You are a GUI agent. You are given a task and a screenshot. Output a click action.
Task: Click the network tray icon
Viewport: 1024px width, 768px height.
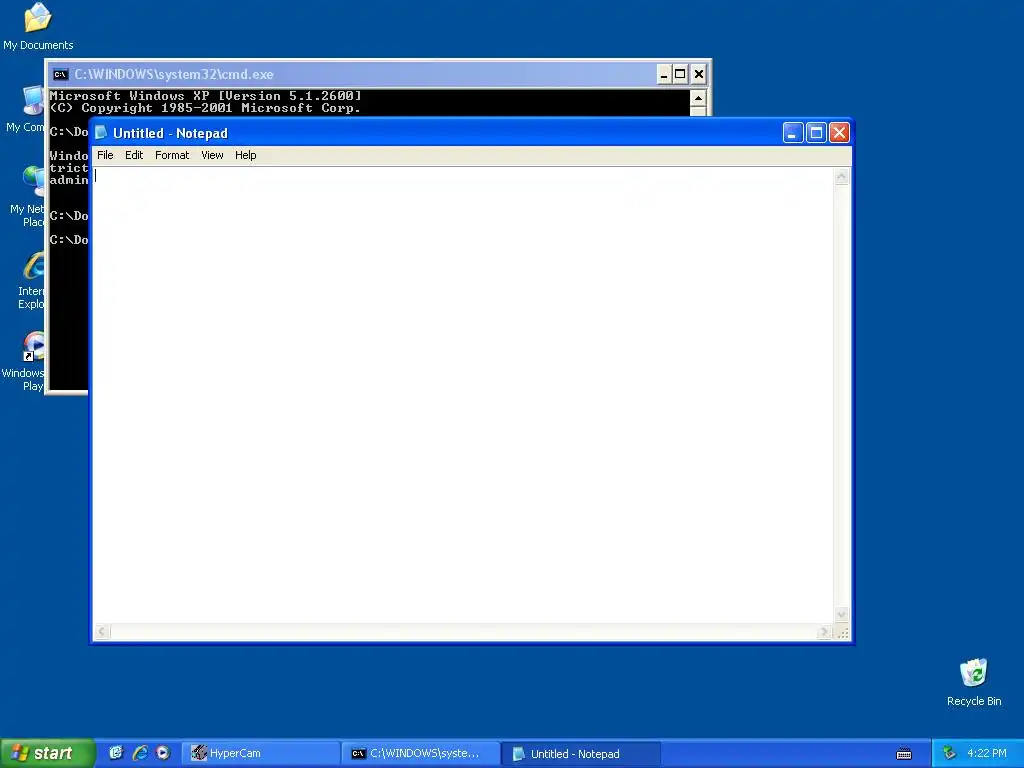(x=950, y=753)
